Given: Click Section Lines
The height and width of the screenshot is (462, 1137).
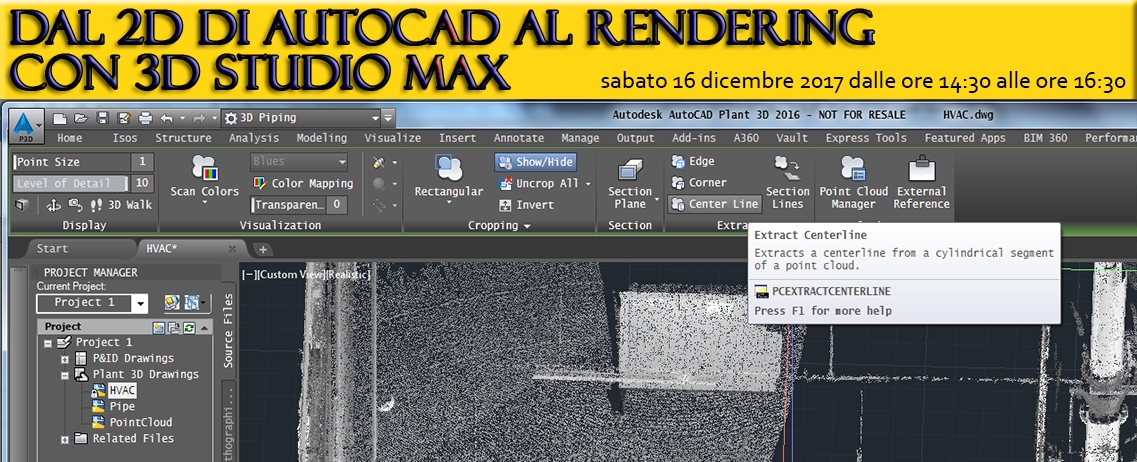Looking at the screenshot, I should (787, 183).
